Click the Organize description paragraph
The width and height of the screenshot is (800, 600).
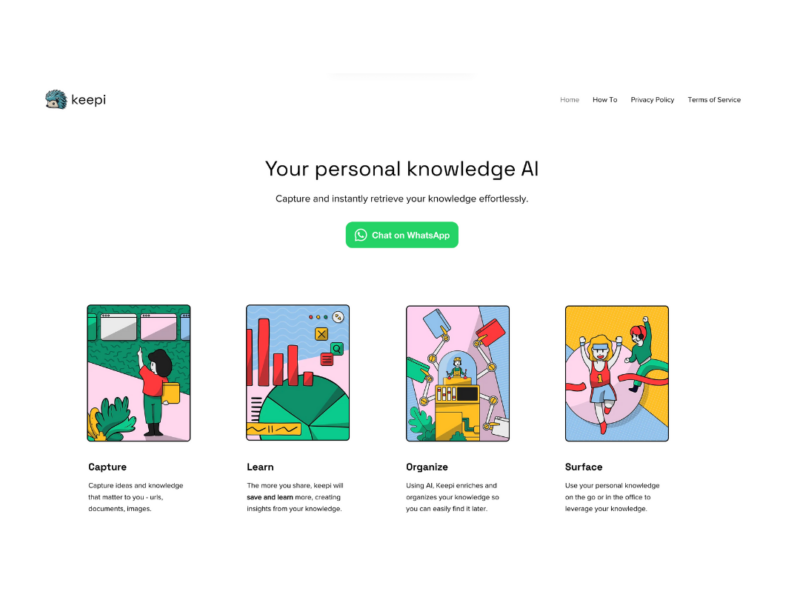click(453, 497)
